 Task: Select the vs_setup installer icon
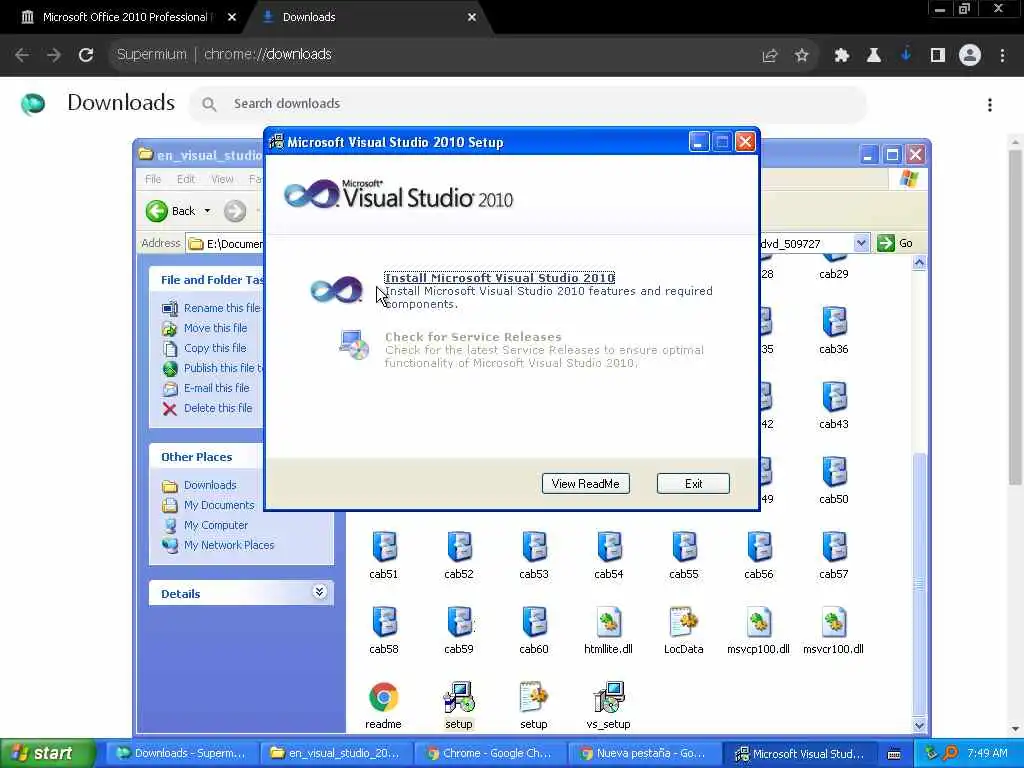pos(609,697)
